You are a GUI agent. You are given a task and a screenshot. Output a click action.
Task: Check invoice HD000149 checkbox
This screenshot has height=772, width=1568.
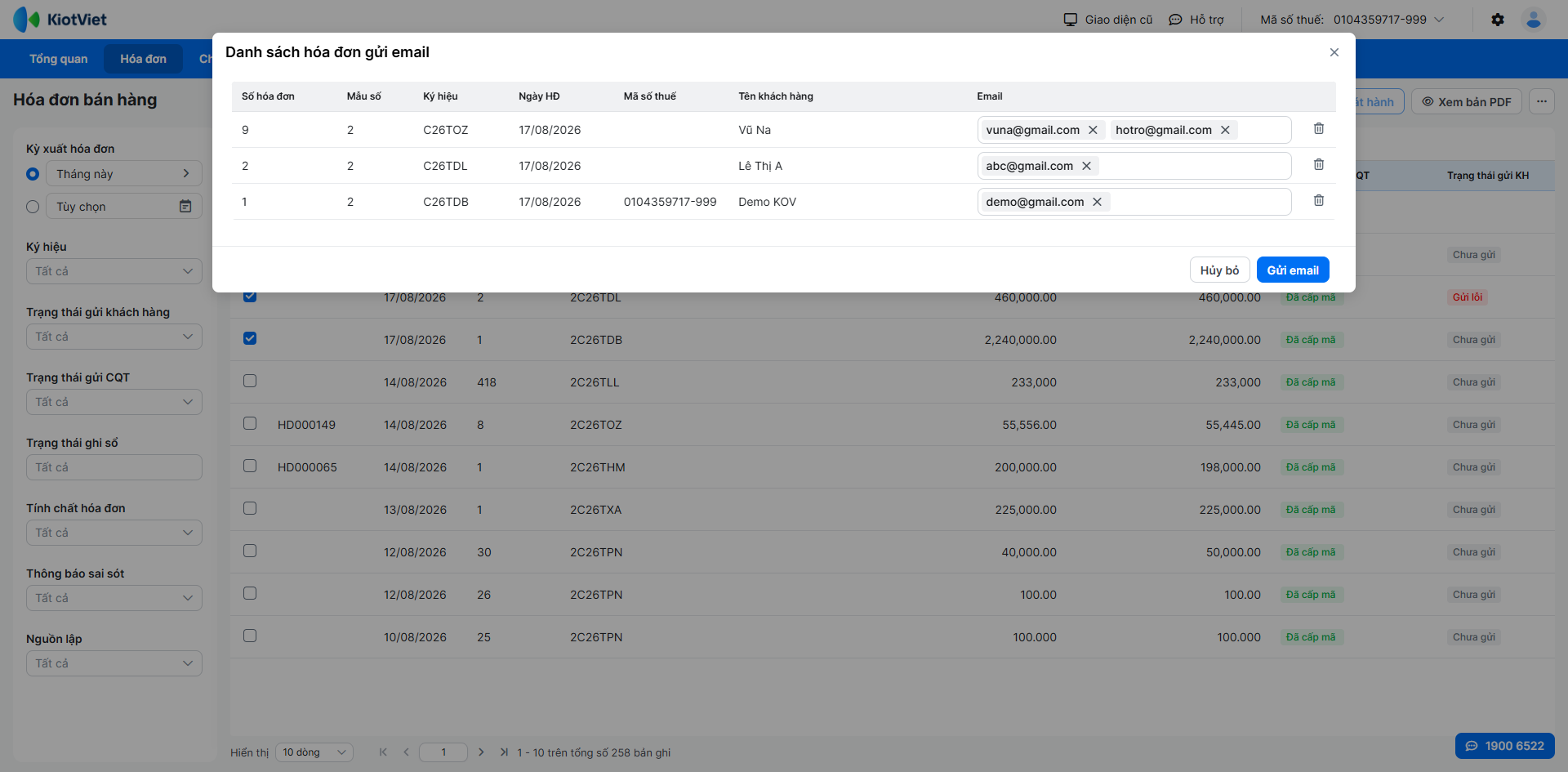pos(250,423)
